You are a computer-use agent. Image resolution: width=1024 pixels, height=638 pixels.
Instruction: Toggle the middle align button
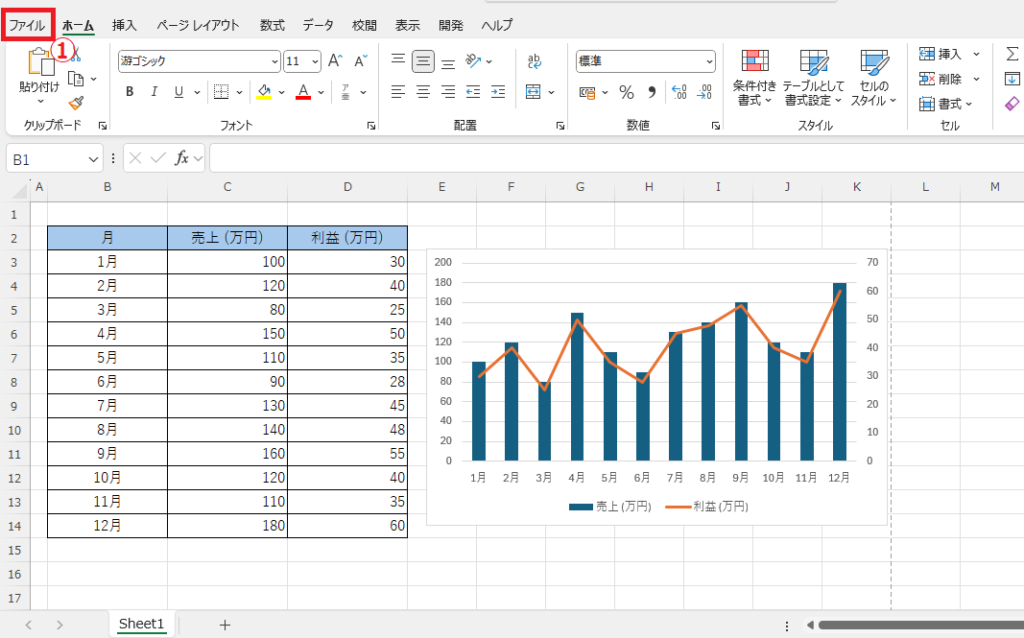423,61
